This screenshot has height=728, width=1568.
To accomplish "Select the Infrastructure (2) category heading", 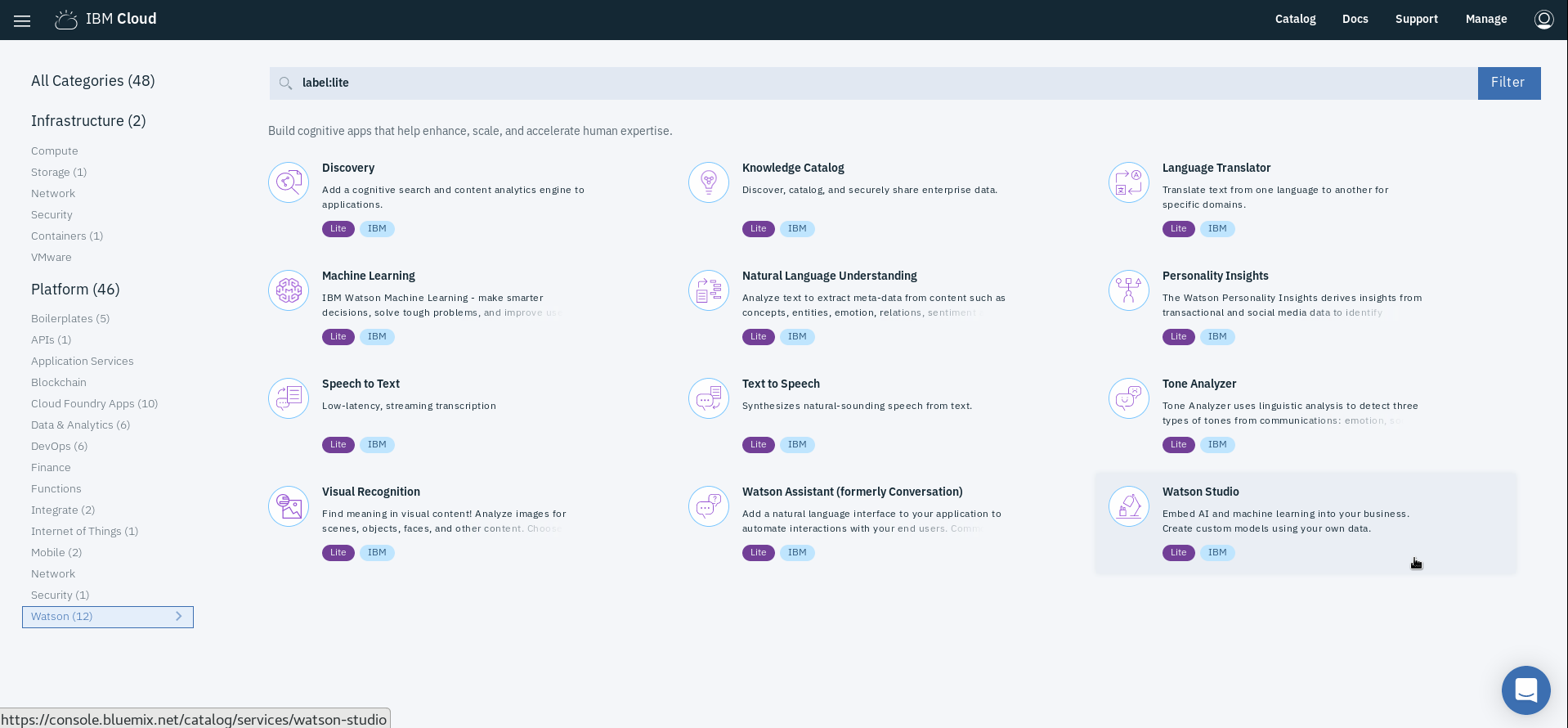I will [x=88, y=121].
